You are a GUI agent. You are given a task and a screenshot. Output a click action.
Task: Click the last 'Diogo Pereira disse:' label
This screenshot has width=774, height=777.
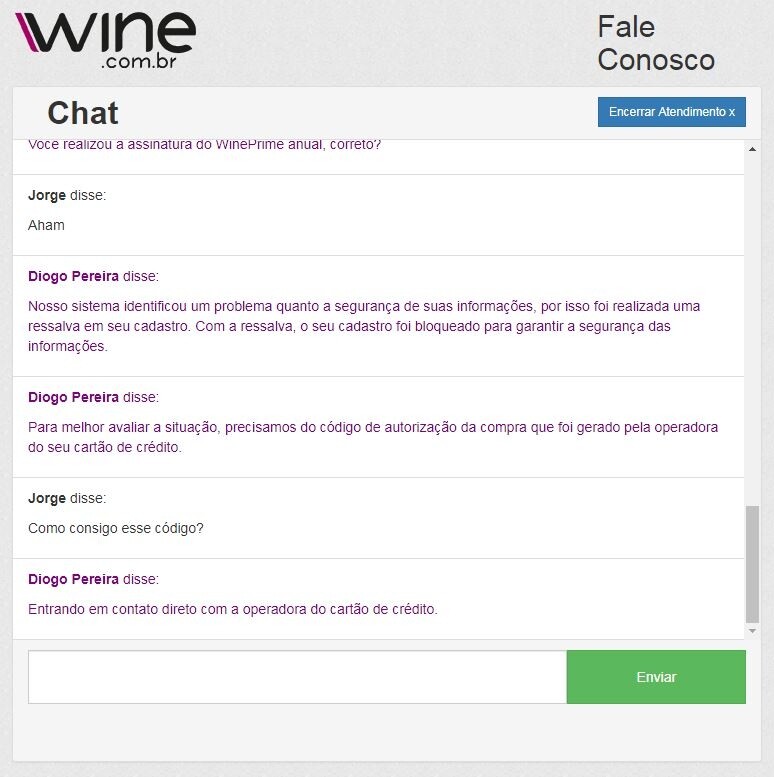coord(94,579)
